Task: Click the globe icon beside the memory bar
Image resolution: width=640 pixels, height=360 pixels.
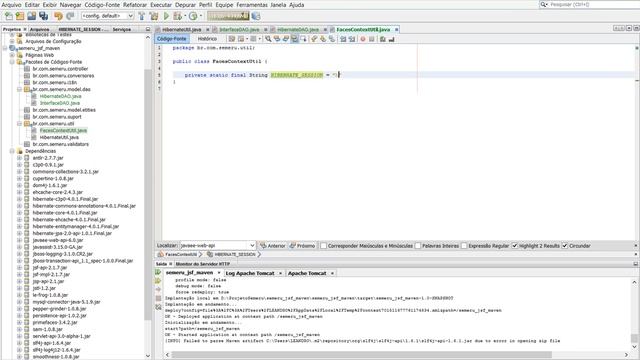Action: pyautogui.click(x=256, y=16)
